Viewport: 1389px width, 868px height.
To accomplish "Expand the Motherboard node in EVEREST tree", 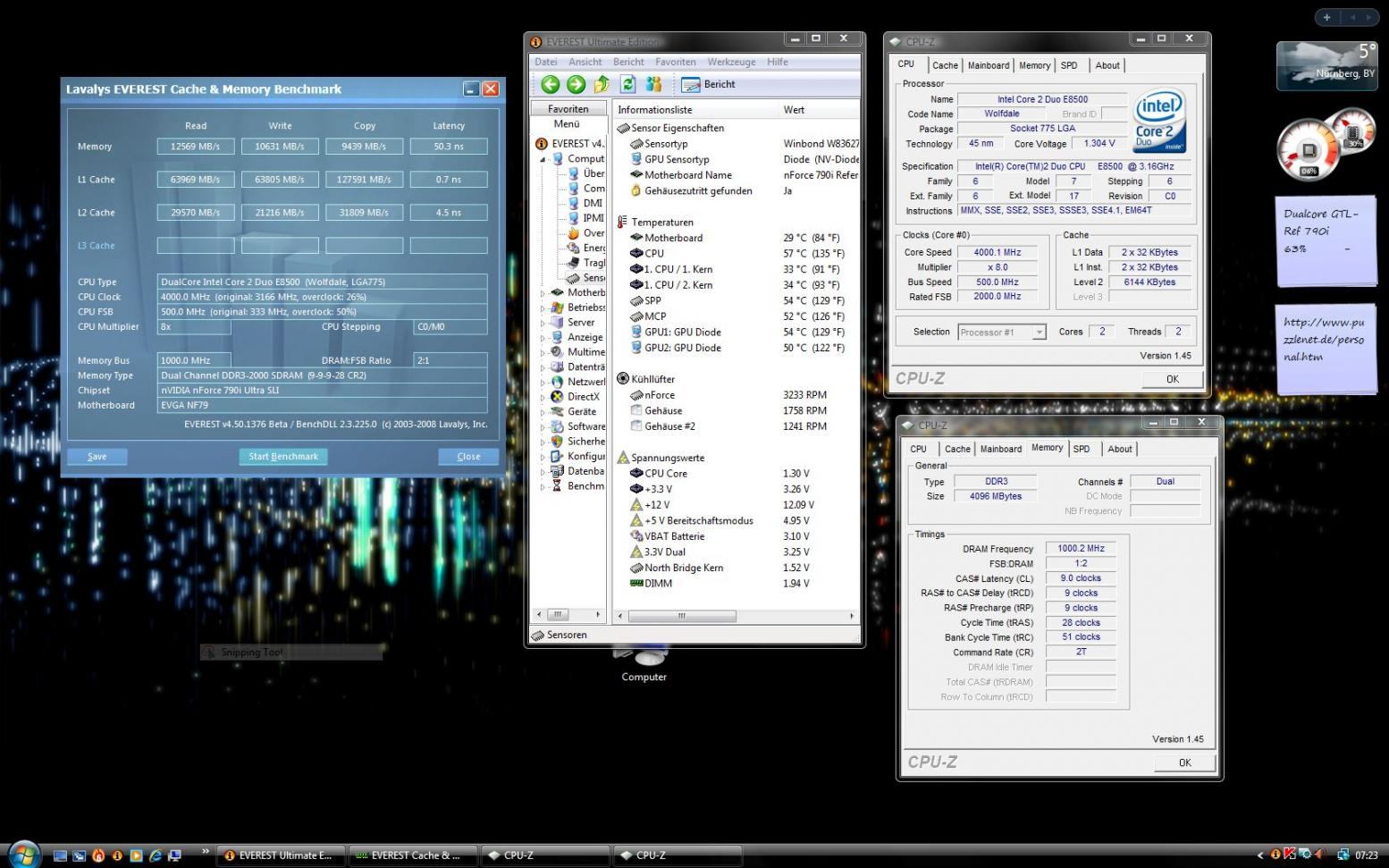I will [543, 292].
